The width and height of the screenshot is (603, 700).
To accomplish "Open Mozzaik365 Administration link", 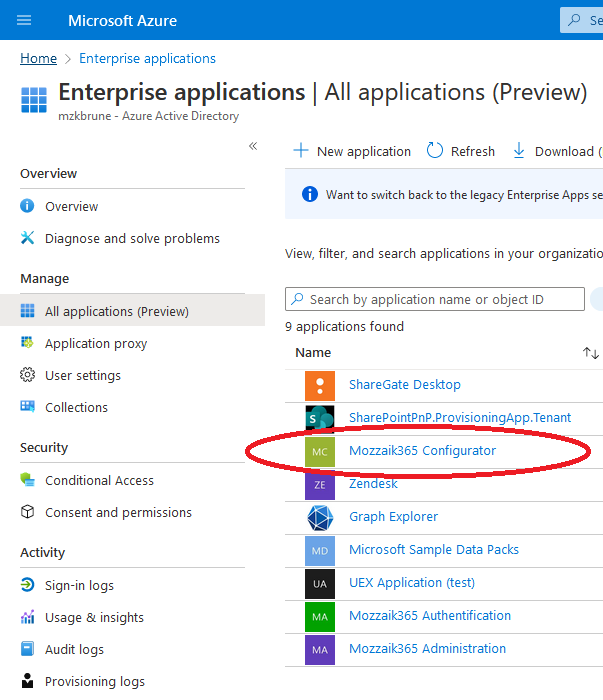I will [428, 649].
